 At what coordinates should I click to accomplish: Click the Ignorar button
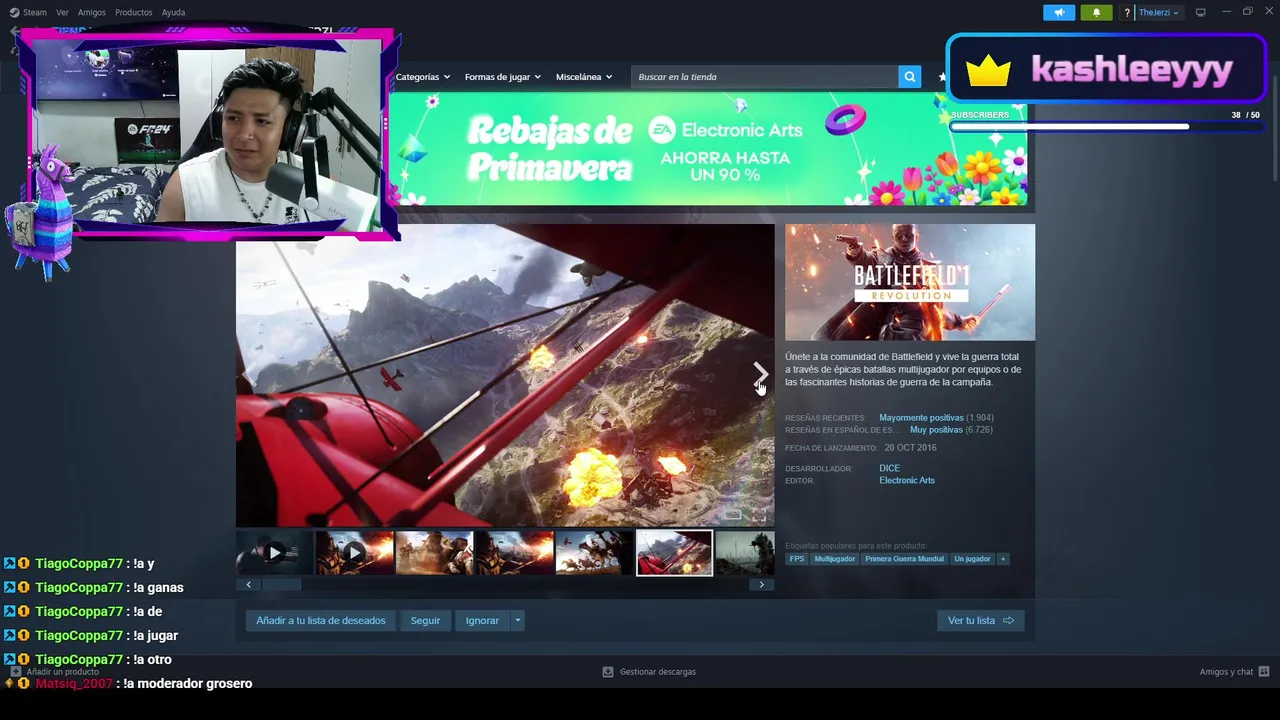(x=482, y=621)
